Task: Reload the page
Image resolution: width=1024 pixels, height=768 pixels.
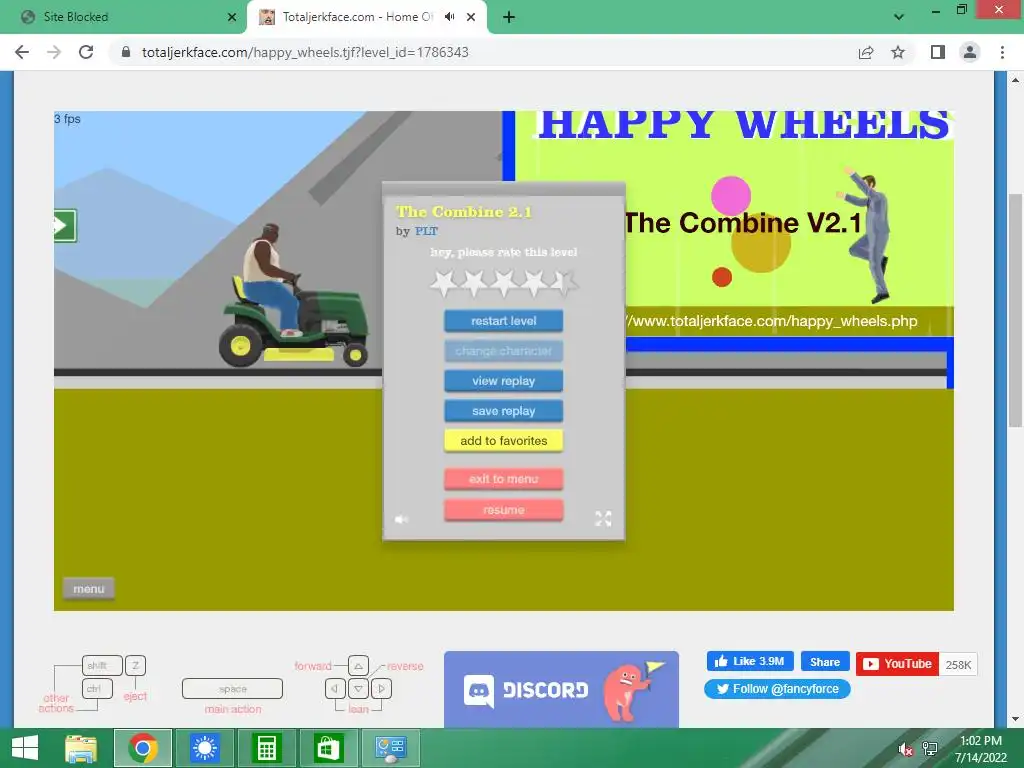Action: (86, 52)
